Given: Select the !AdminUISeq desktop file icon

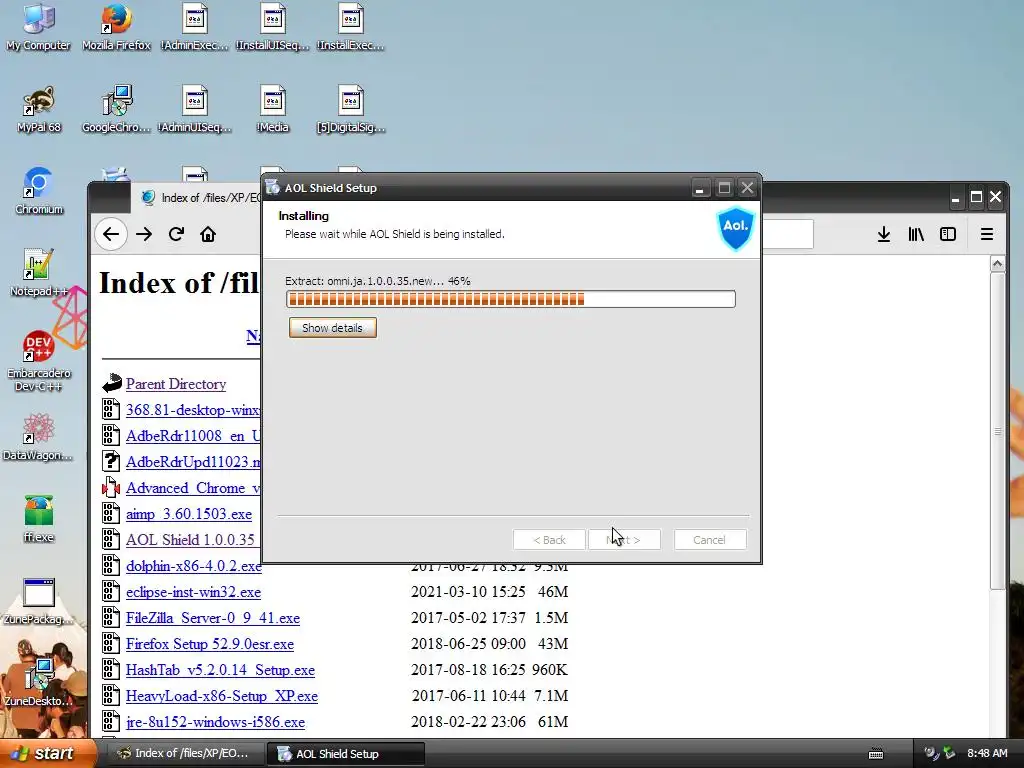Looking at the screenshot, I should click(195, 109).
